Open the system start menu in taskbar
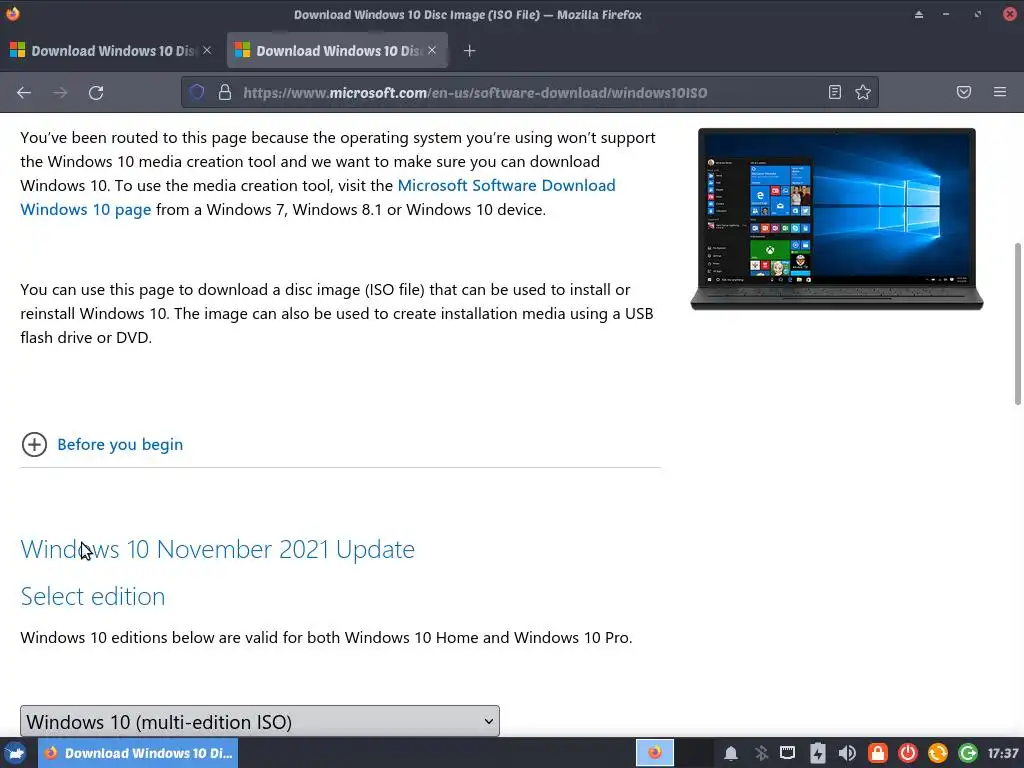The image size is (1024, 768). 15,753
